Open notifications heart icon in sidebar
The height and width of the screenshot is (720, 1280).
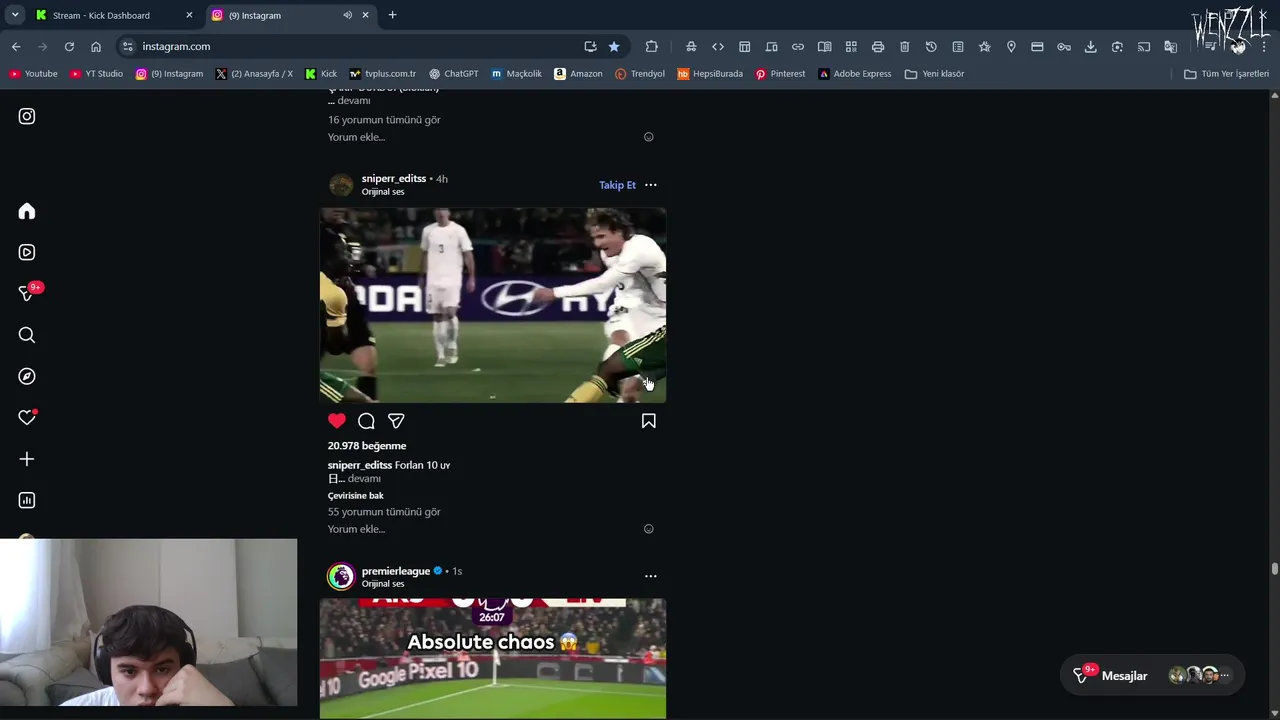(27, 418)
